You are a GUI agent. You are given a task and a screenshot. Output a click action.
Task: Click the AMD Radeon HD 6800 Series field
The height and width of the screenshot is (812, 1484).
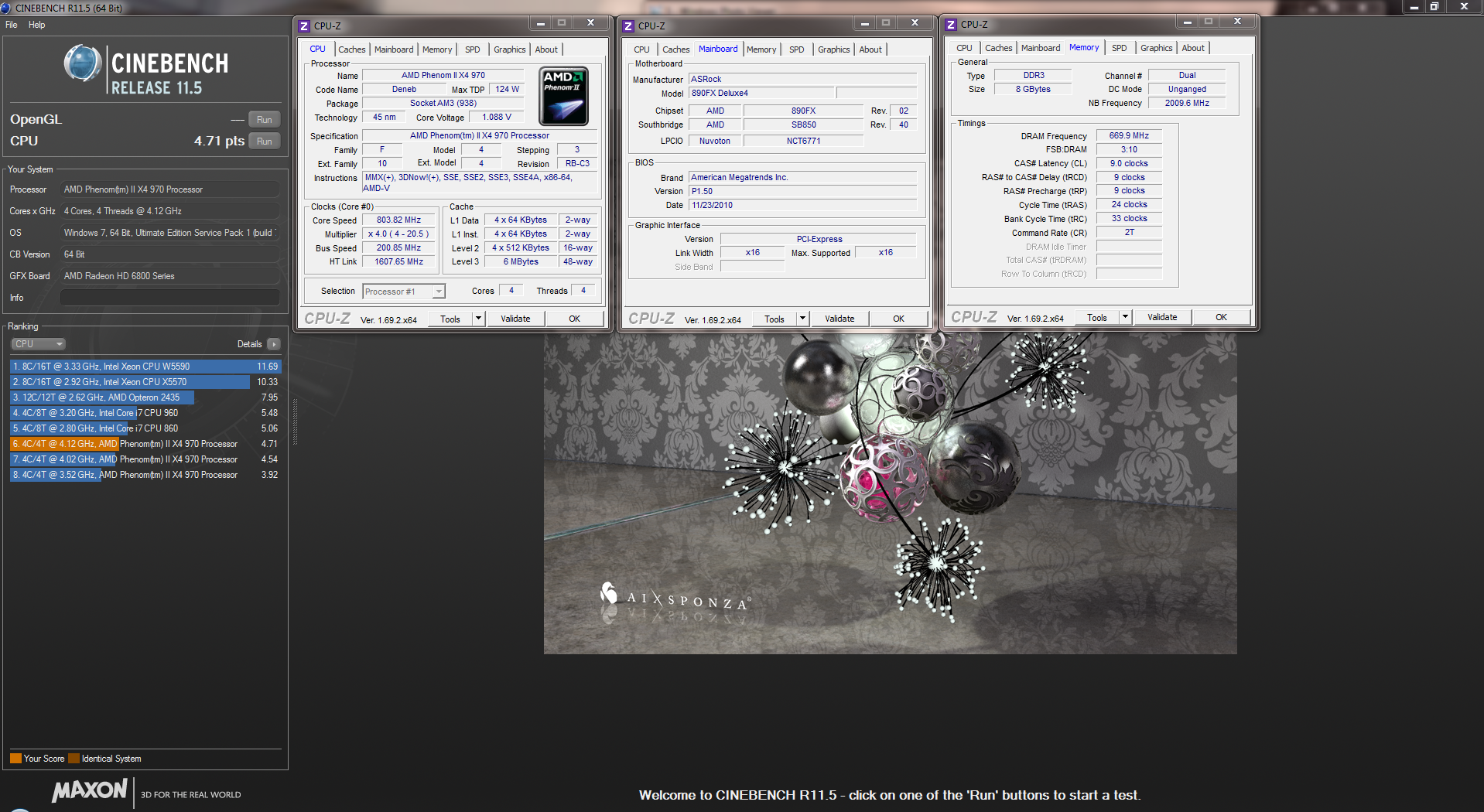(170, 276)
